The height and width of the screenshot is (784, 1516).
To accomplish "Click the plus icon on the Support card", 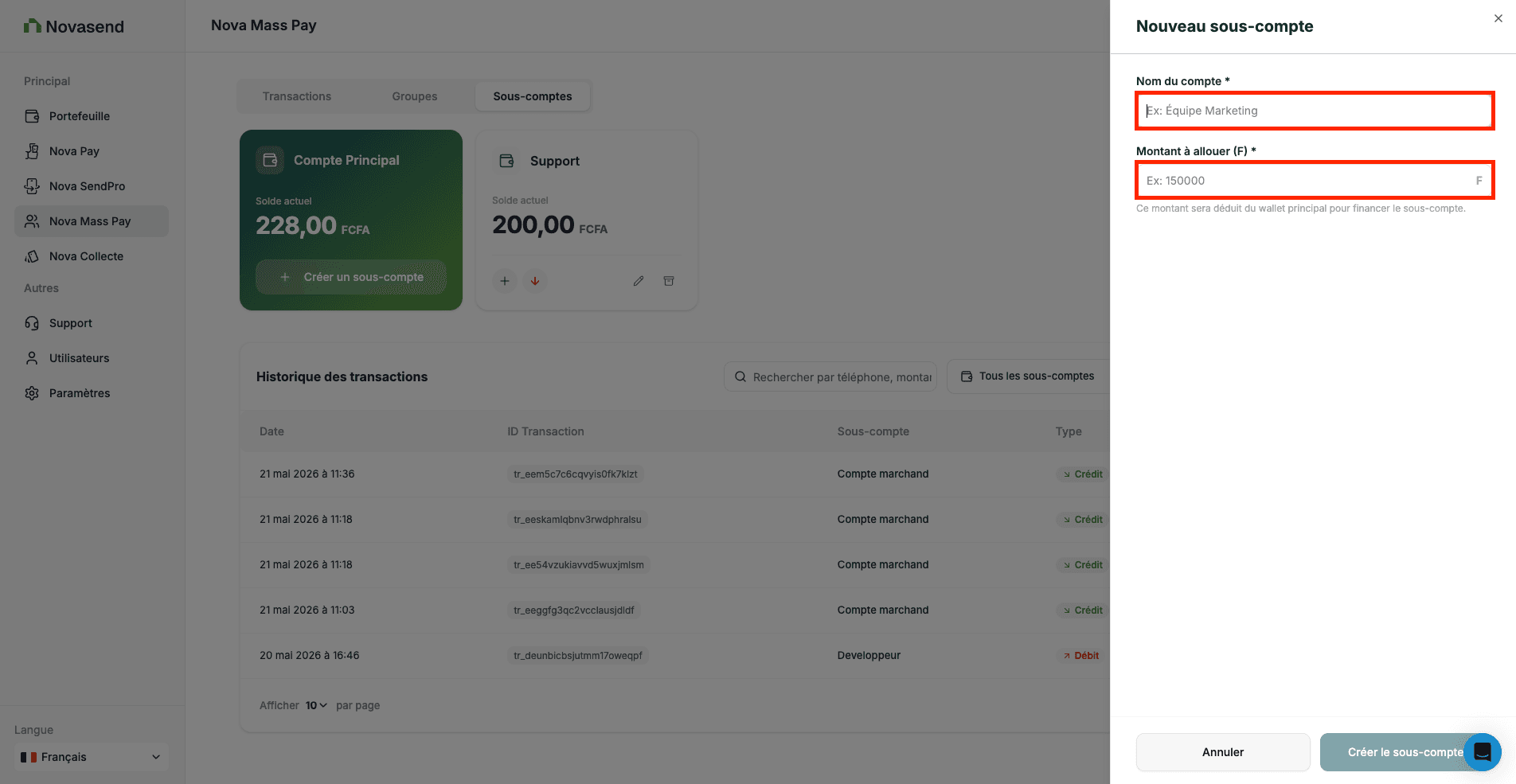I will pos(505,281).
